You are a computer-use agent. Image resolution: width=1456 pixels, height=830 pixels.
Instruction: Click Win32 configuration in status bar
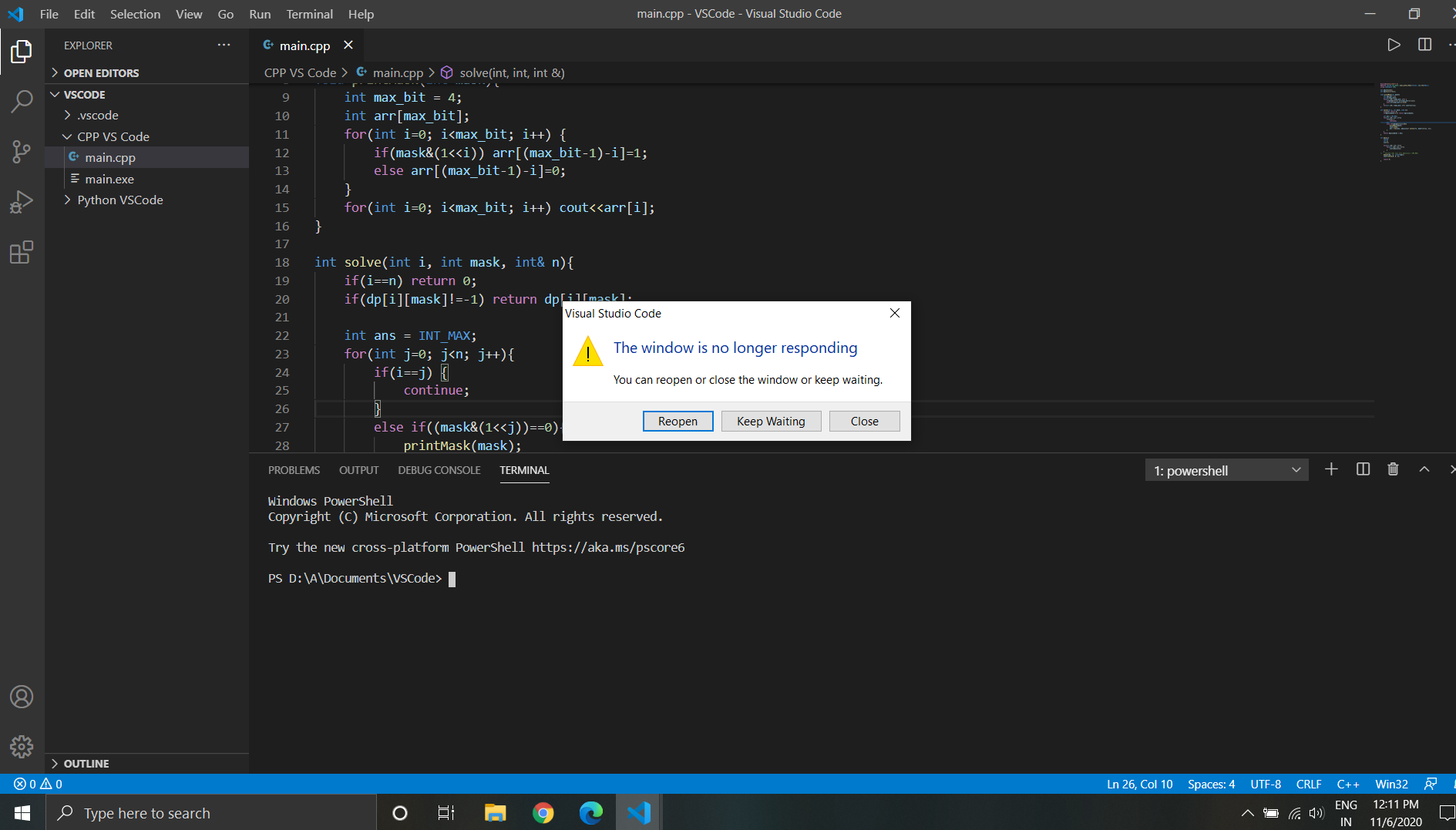coord(1391,784)
